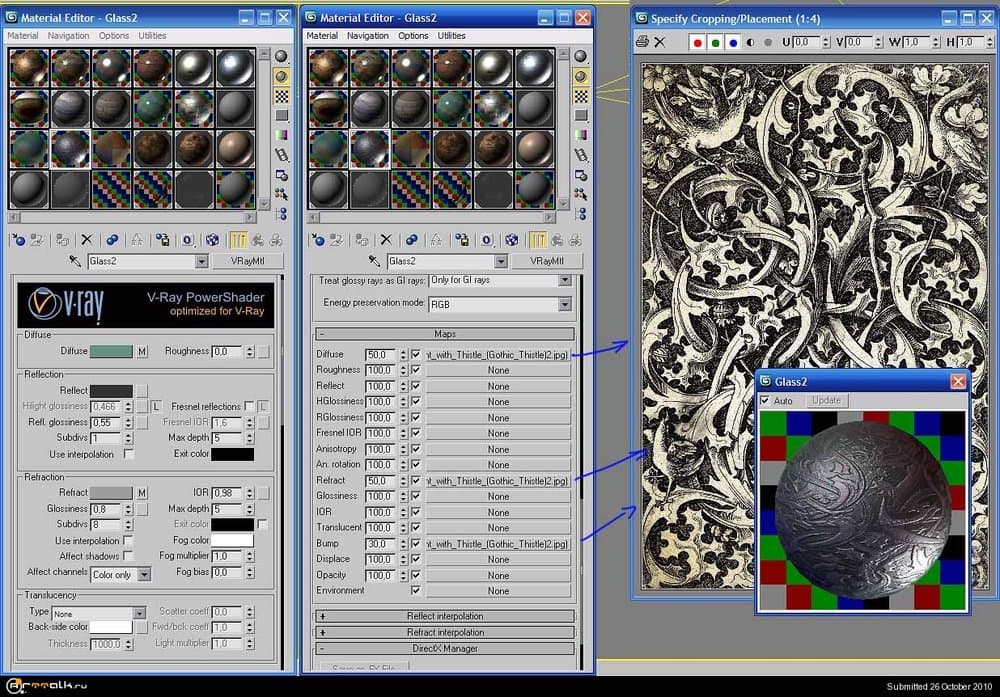Viewport: 1000px width, 697px height.
Task: Open Affect channels Color only dropdown
Action: [x=145, y=575]
